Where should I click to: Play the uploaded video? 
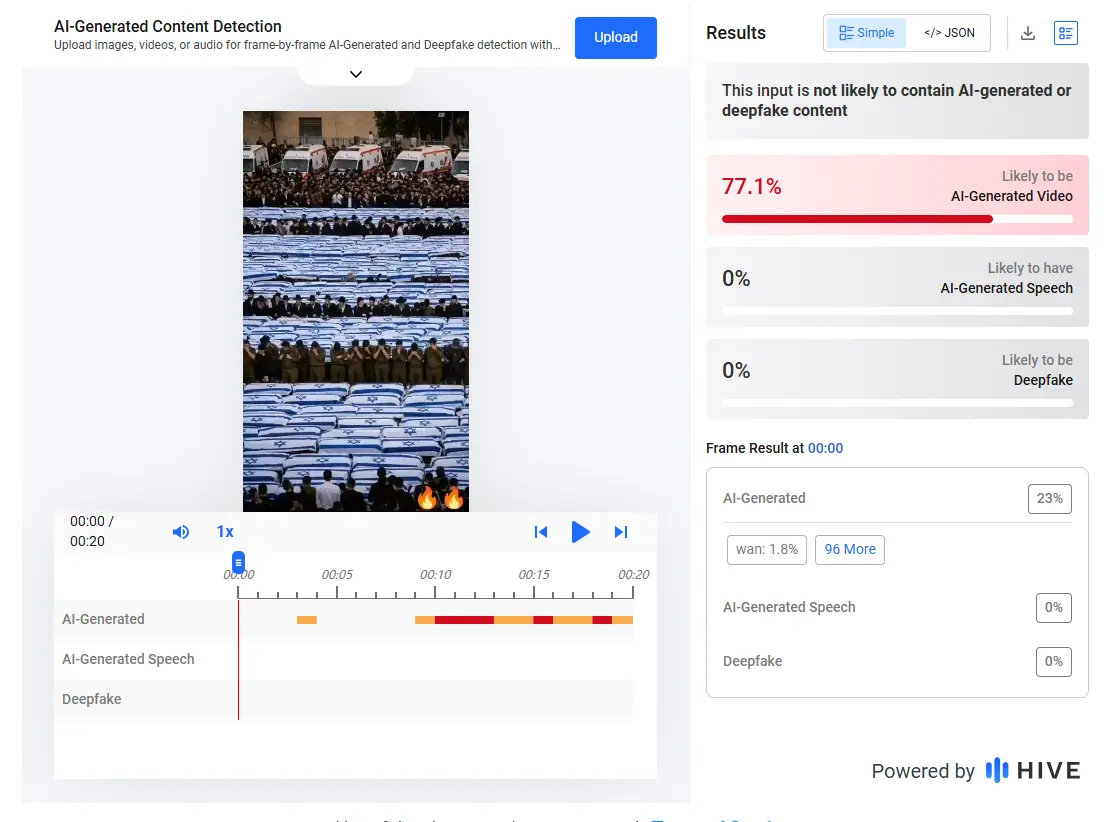click(x=580, y=532)
